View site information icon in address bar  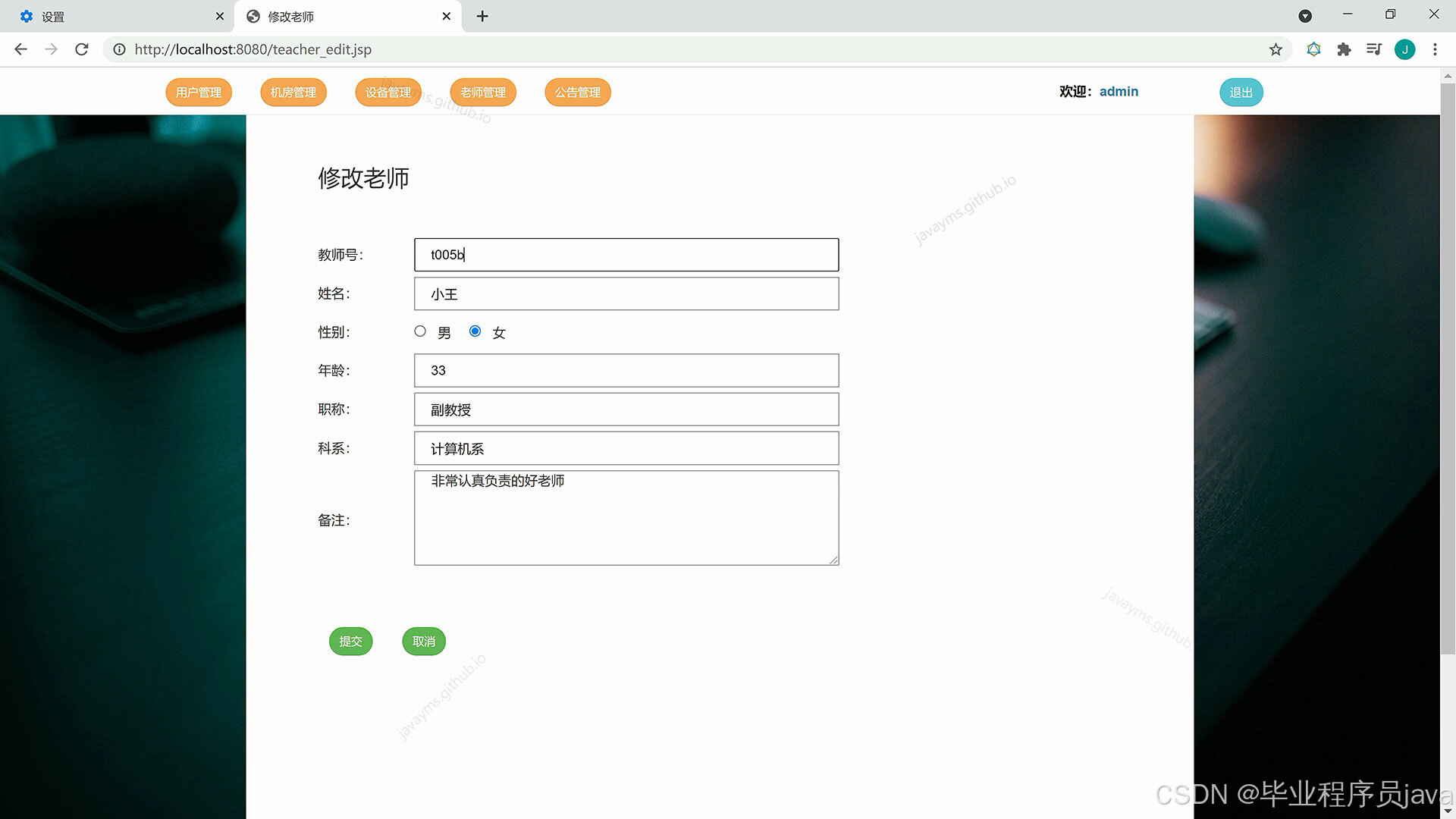pyautogui.click(x=119, y=49)
